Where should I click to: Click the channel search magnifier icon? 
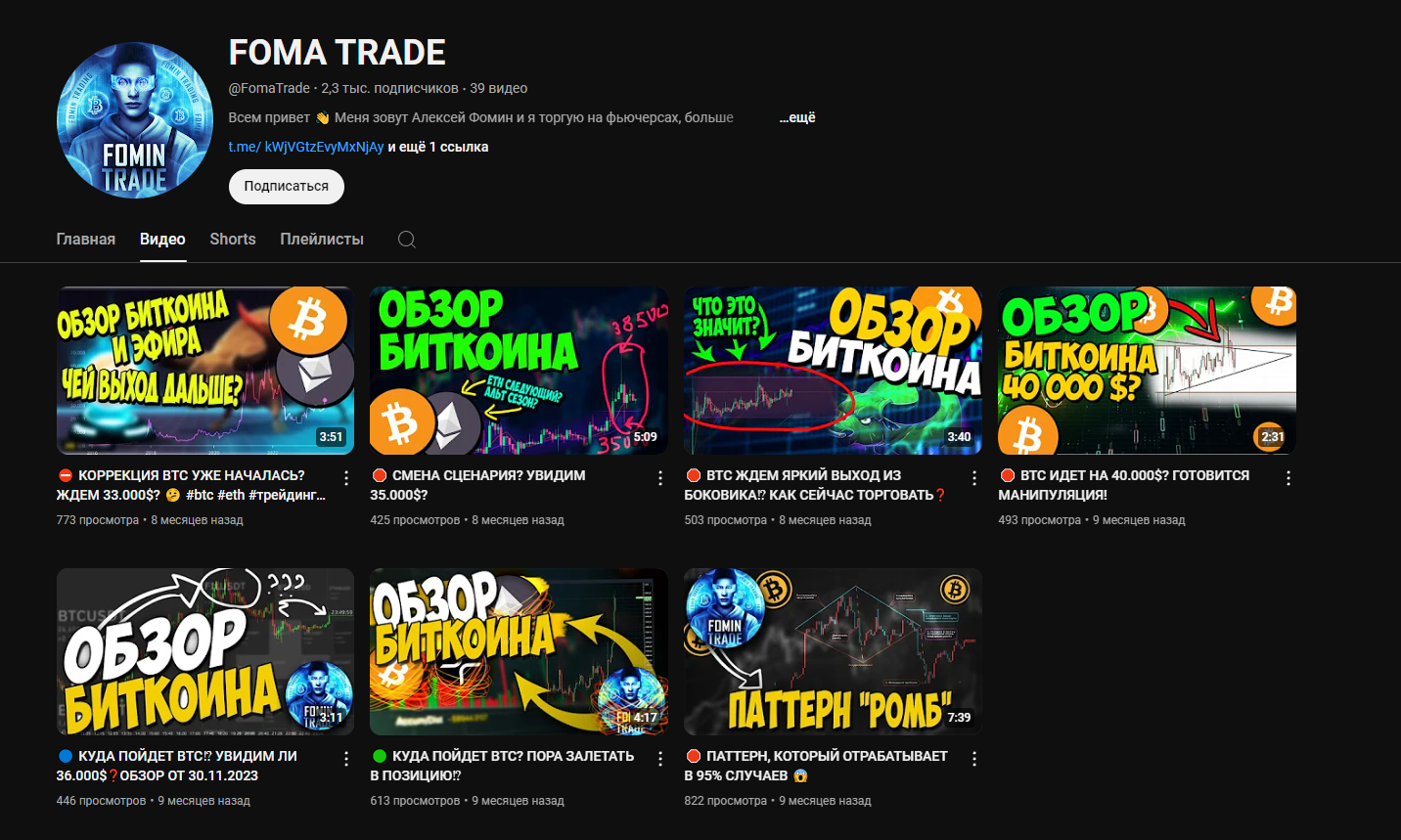407,240
